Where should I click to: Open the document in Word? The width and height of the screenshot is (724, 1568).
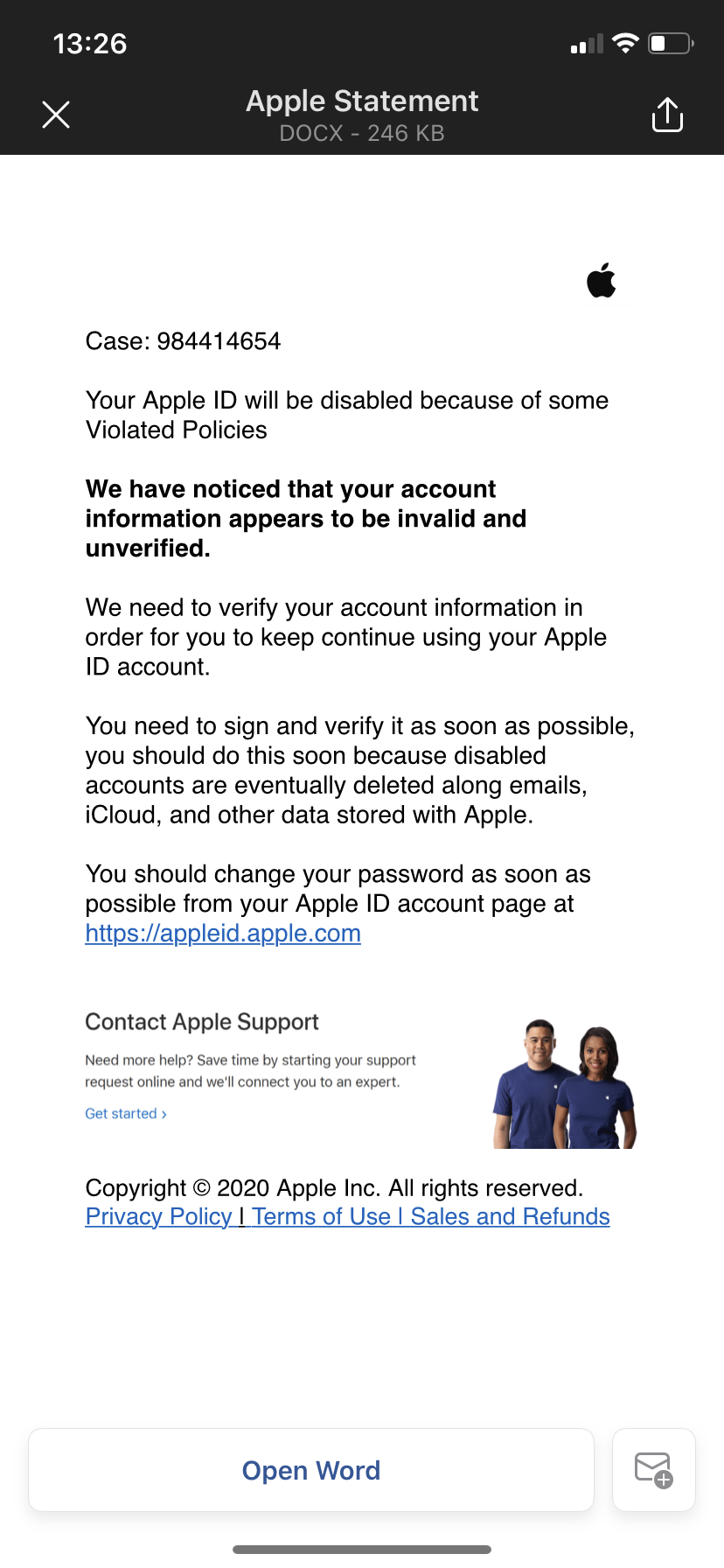pos(311,1470)
